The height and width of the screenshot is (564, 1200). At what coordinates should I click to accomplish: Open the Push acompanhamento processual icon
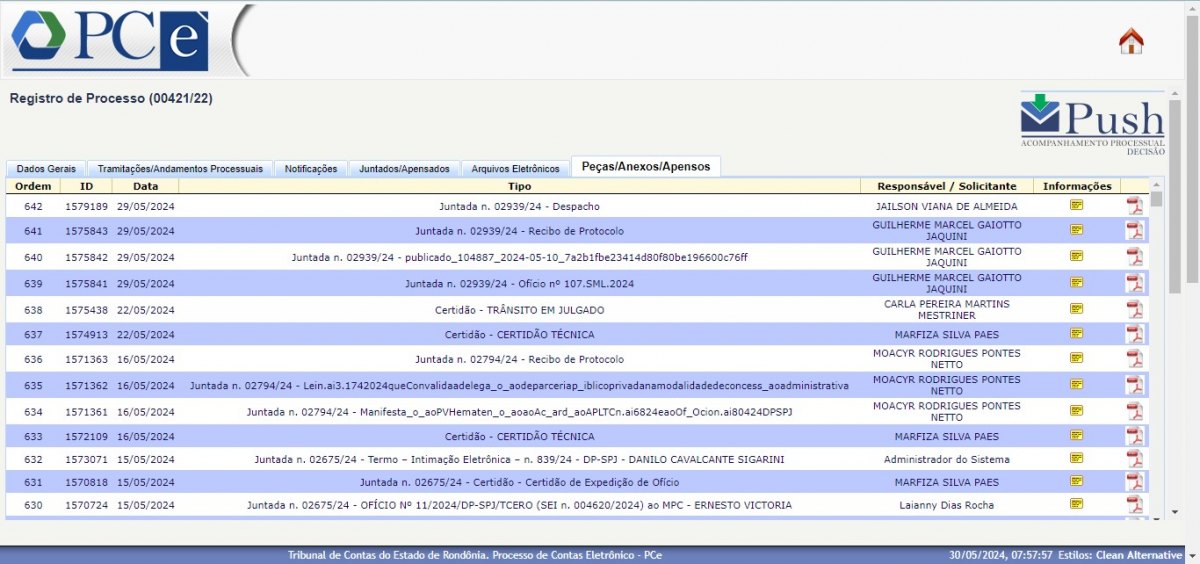click(1092, 123)
